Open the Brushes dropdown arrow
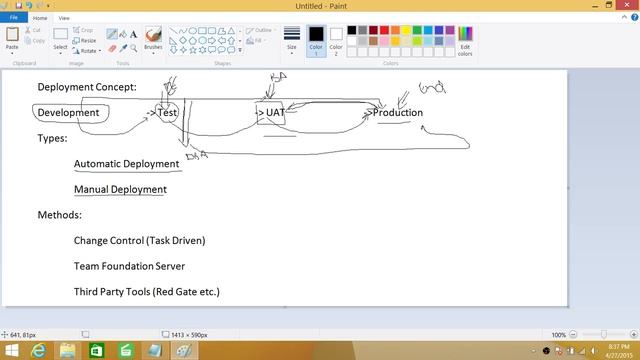640x360 pixels. click(x=153, y=53)
